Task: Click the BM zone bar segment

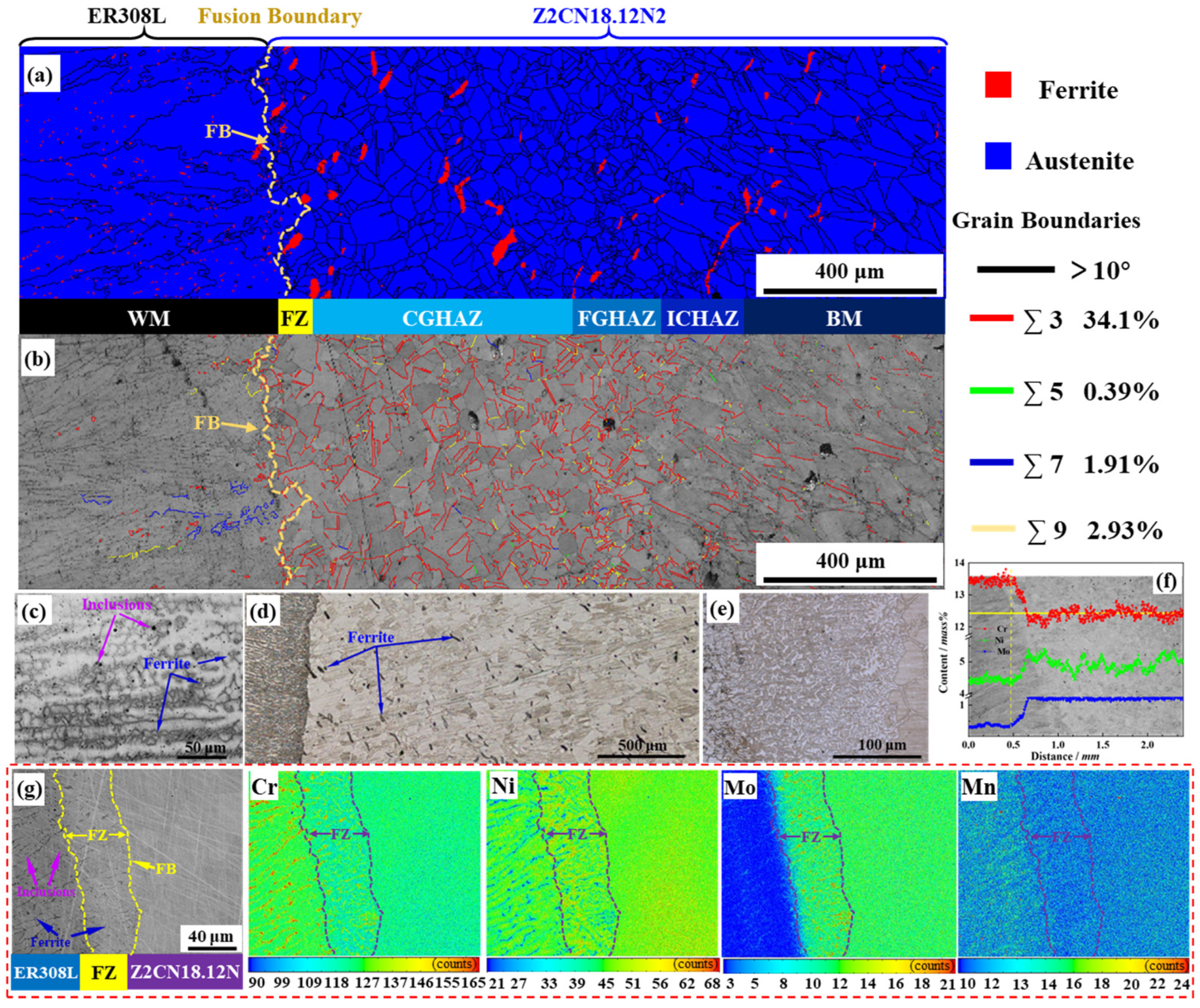Action: tap(844, 318)
